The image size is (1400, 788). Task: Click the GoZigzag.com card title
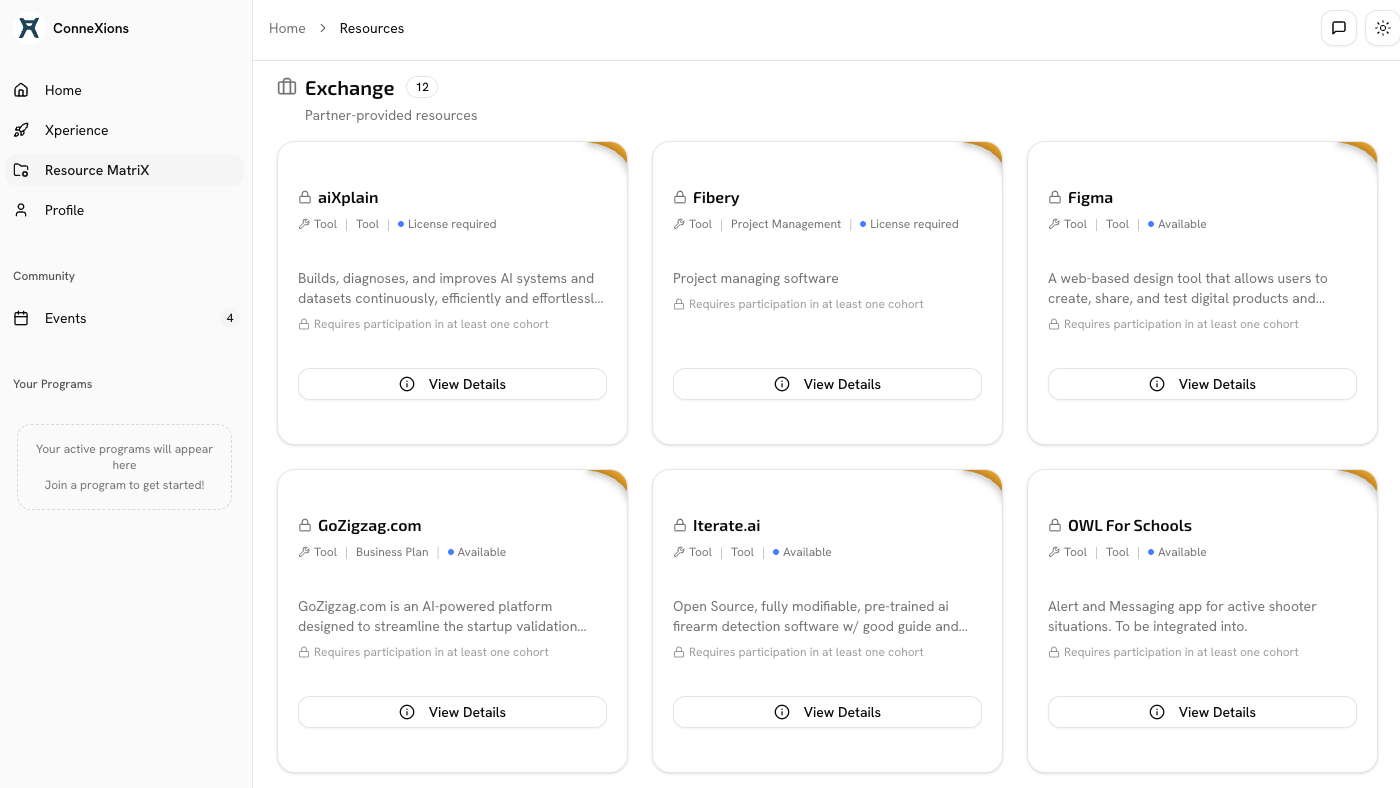tap(369, 526)
